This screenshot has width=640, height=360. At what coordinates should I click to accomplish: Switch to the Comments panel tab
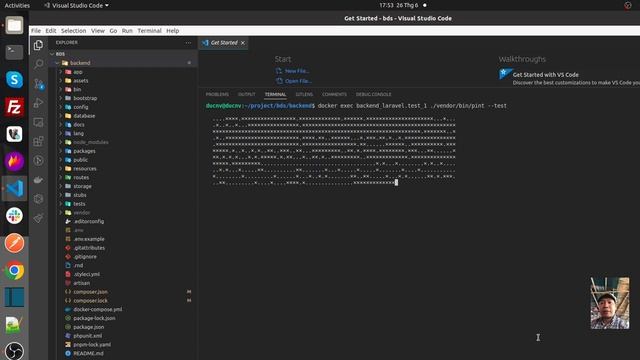334,94
